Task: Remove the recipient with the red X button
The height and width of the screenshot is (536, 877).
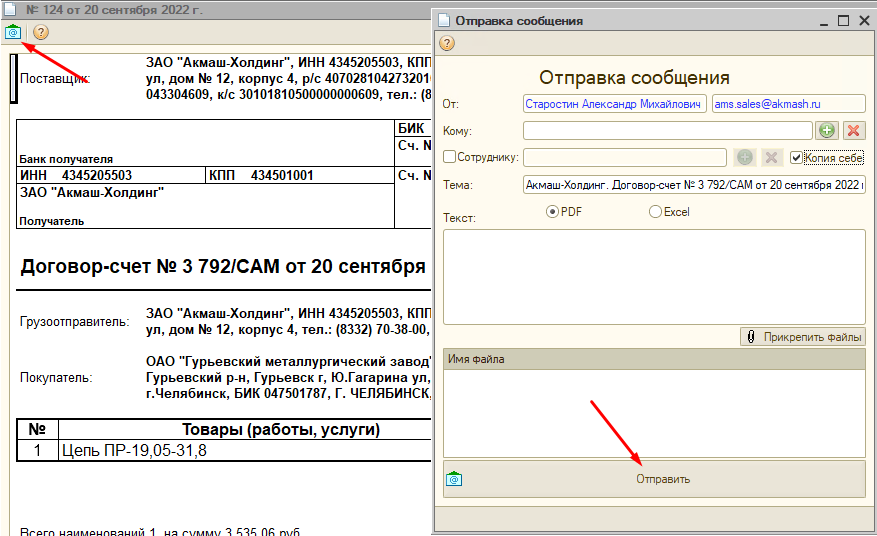Action: pos(854,130)
